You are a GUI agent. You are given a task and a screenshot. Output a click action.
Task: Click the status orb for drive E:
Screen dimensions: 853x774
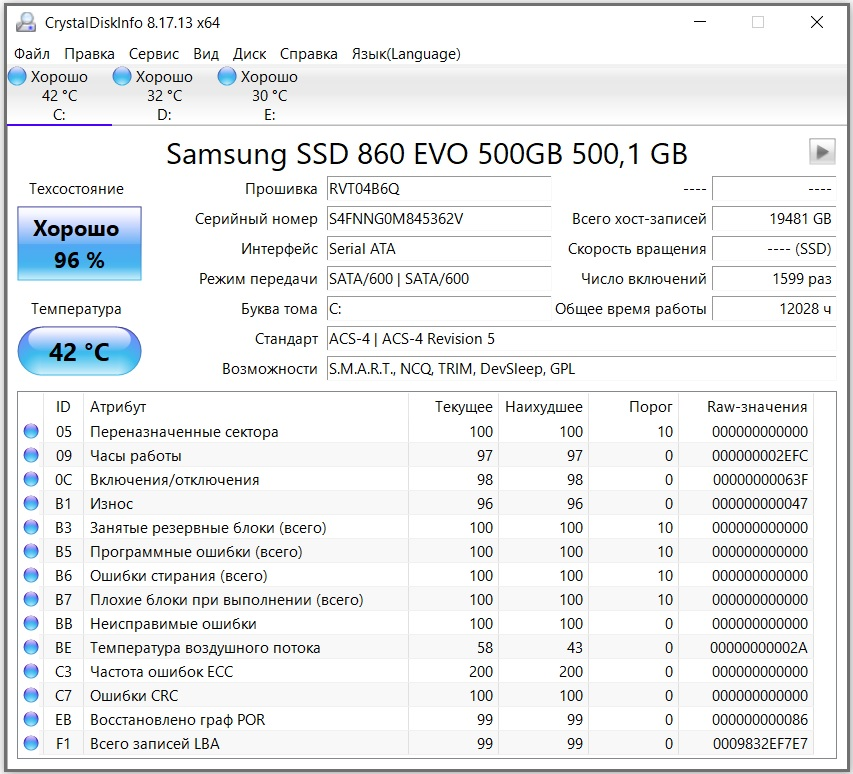227,77
